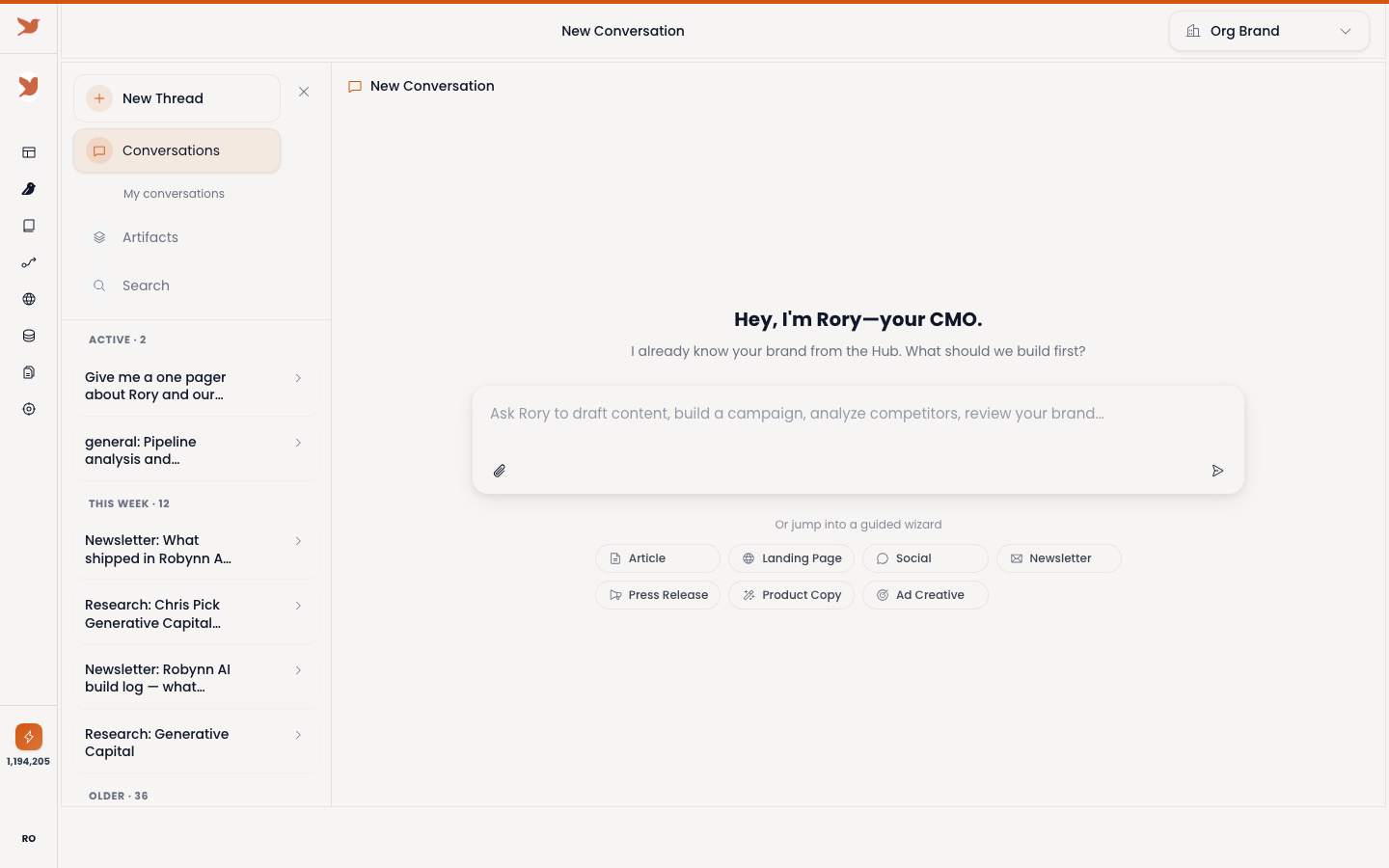The width and height of the screenshot is (1389, 868).
Task: Send the message using the paper plane icon
Action: [x=1217, y=471]
